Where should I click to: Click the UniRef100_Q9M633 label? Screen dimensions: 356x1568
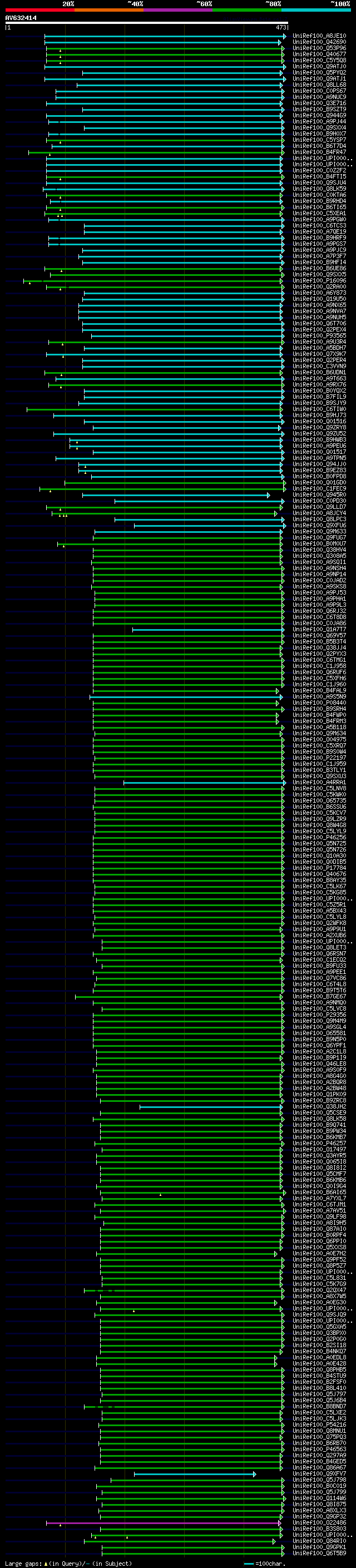pyautogui.click(x=319, y=531)
